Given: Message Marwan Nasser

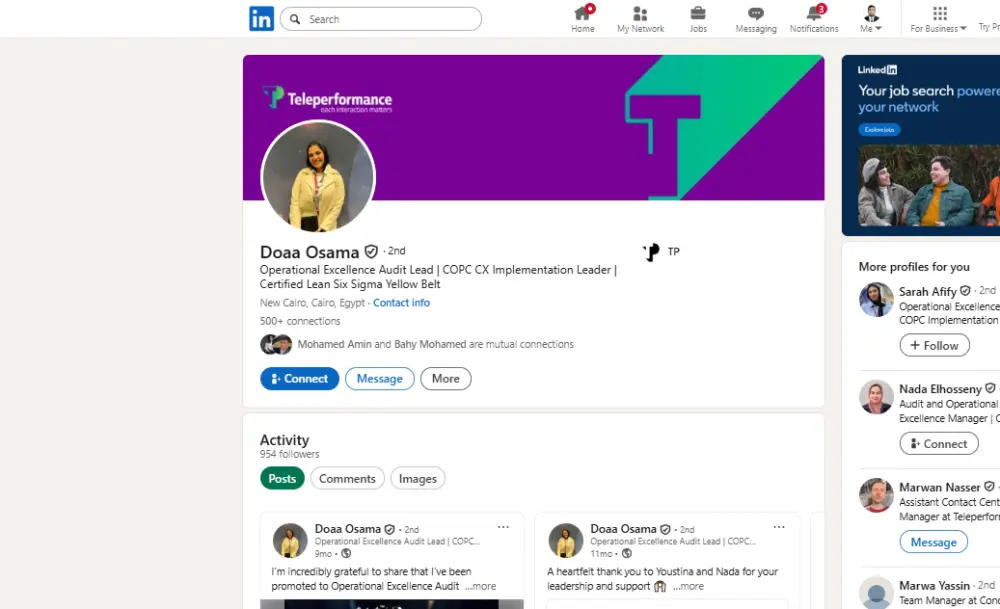Looking at the screenshot, I should [933, 542].
